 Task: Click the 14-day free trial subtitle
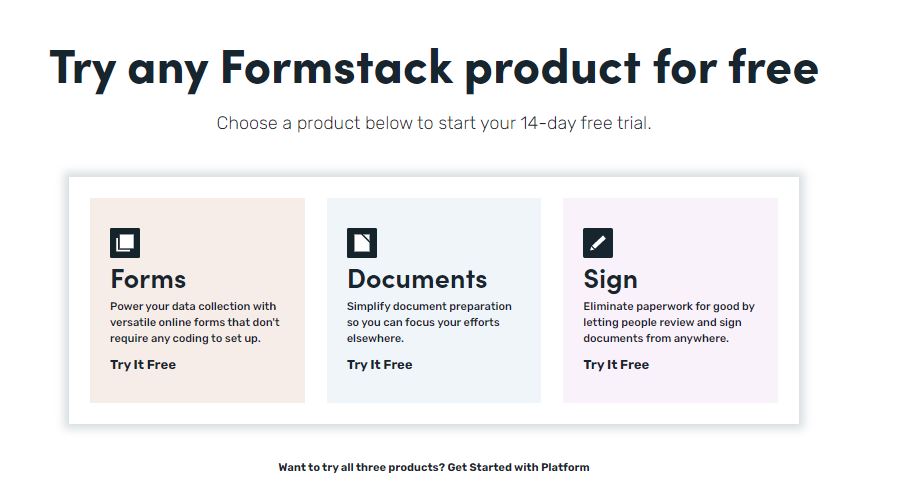click(x=434, y=123)
